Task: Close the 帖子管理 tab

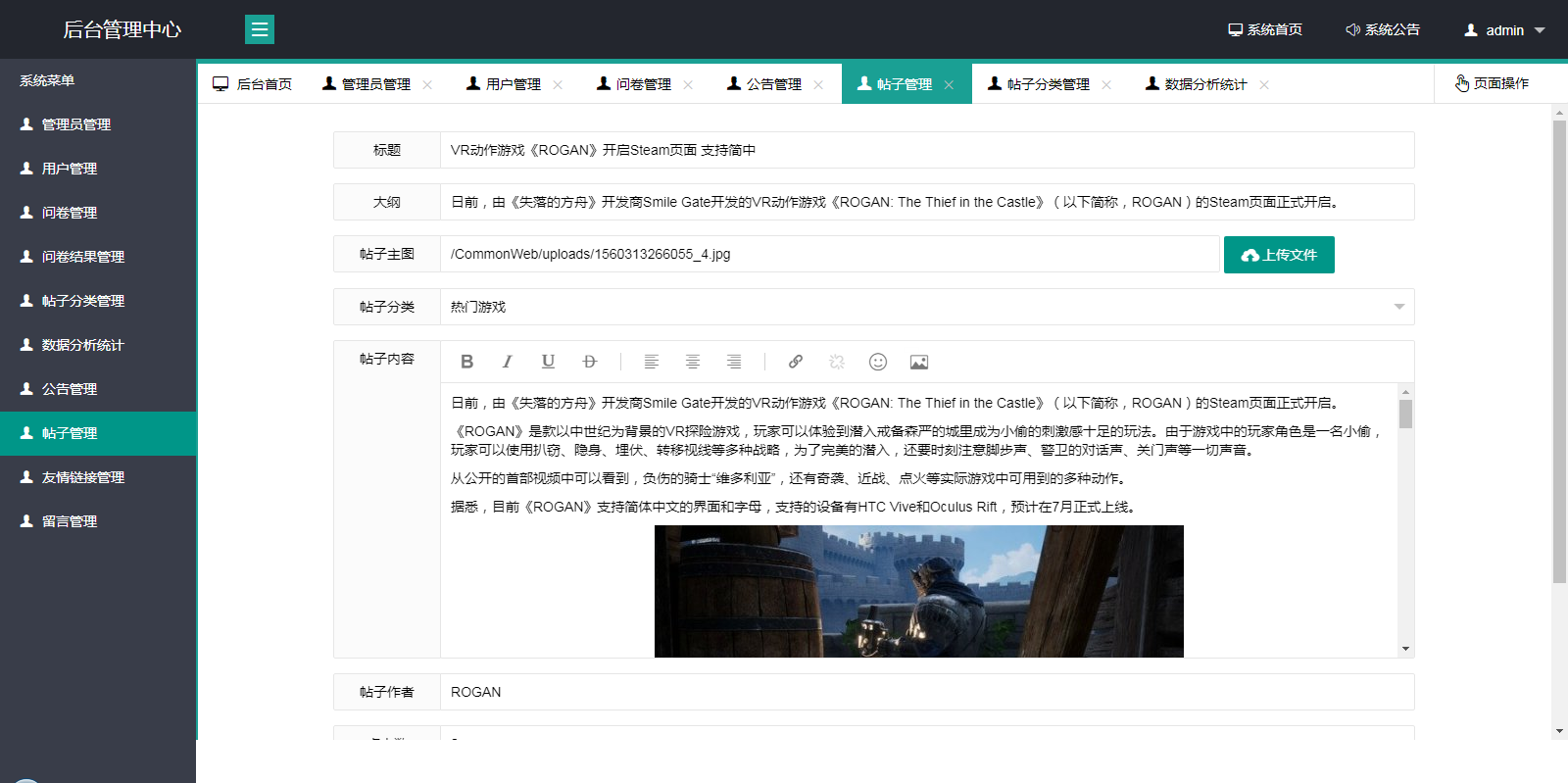Action: point(949,84)
